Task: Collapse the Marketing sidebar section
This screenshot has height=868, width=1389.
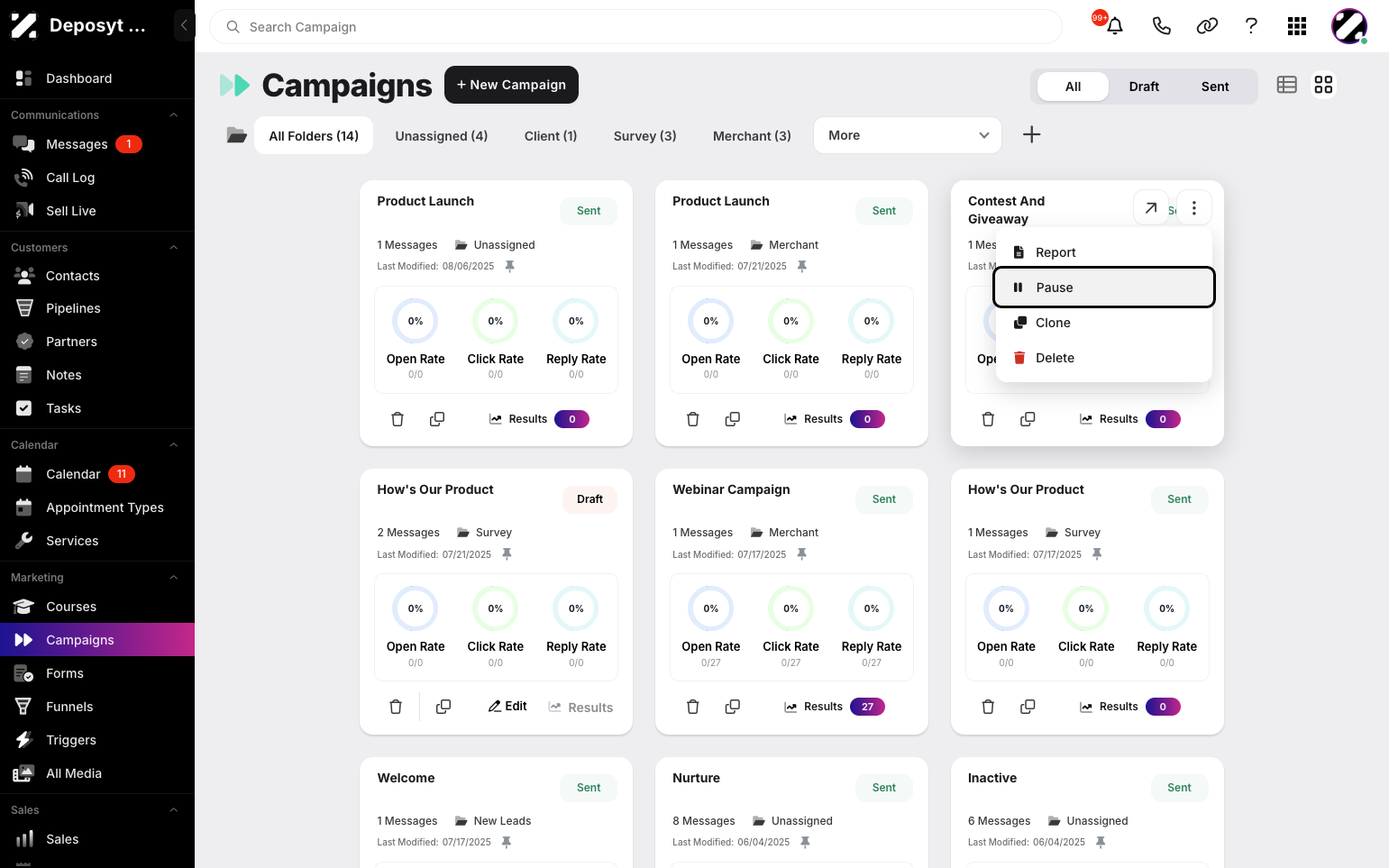Action: coord(174,578)
